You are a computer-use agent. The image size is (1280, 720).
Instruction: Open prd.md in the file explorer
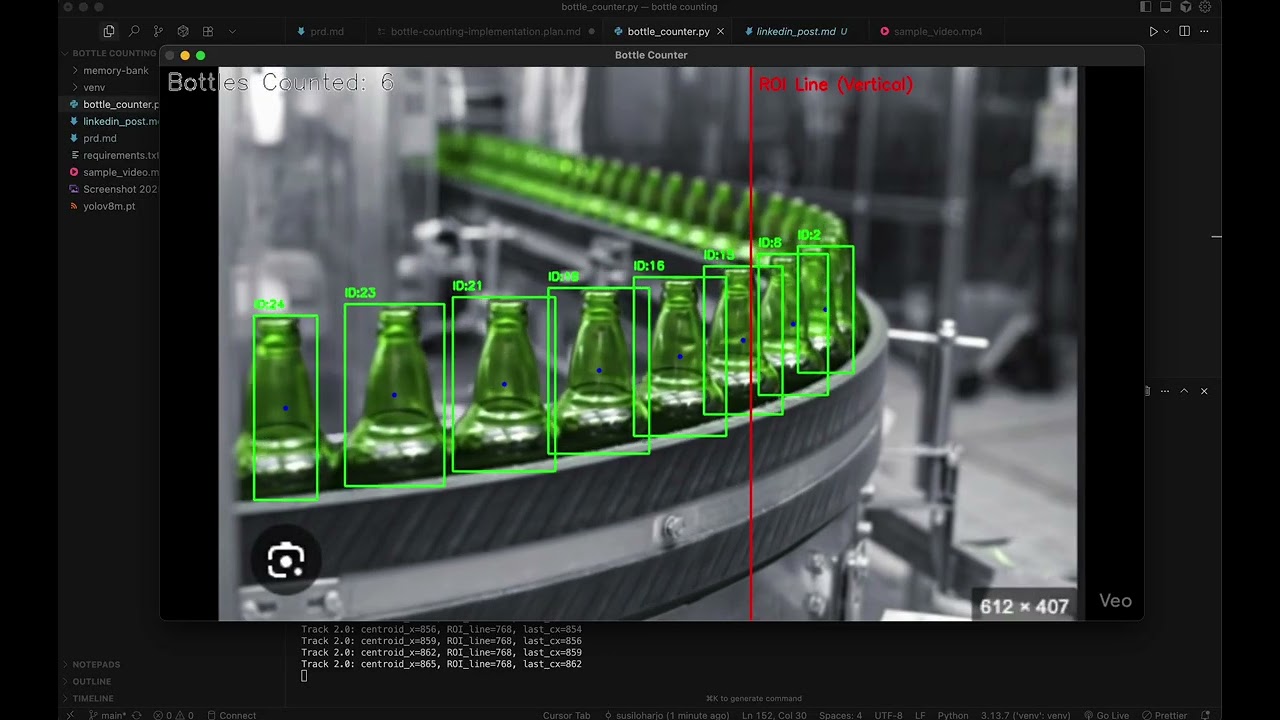click(x=109, y=138)
